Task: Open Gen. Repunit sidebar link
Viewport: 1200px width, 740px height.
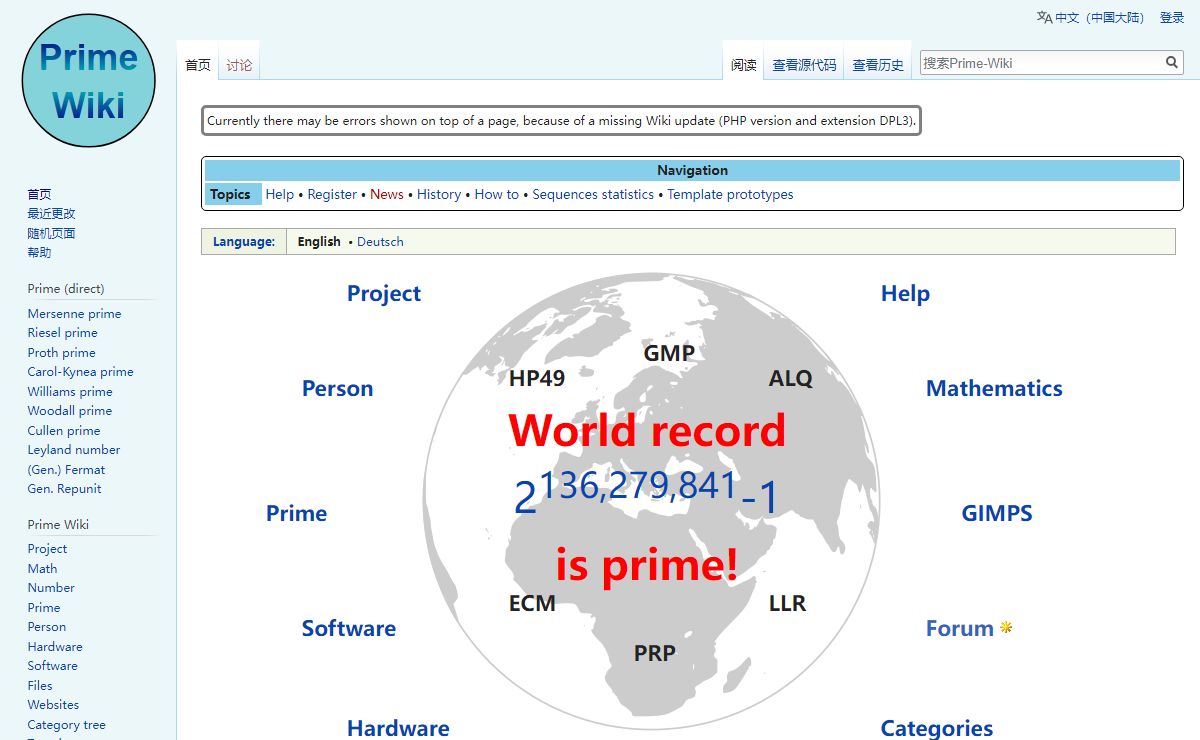Action: pyautogui.click(x=64, y=489)
